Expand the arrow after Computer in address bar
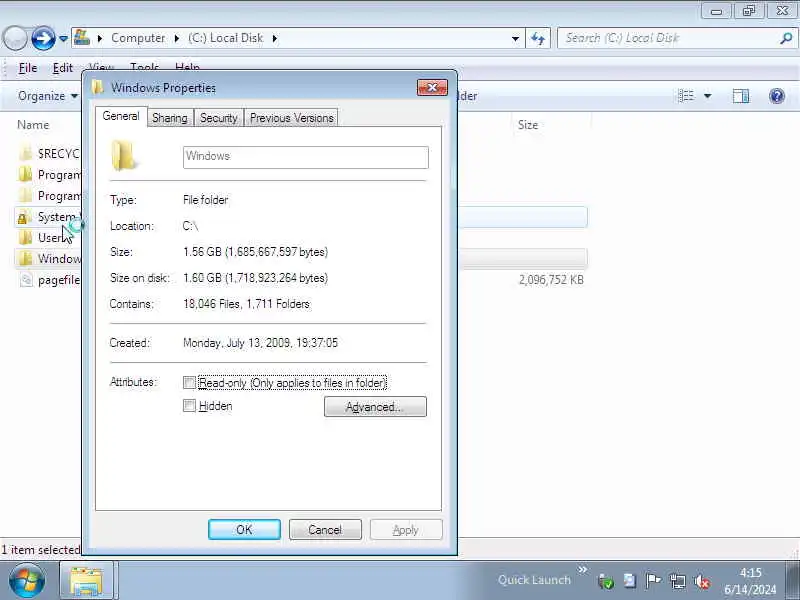This screenshot has width=800, height=600. pos(177,38)
